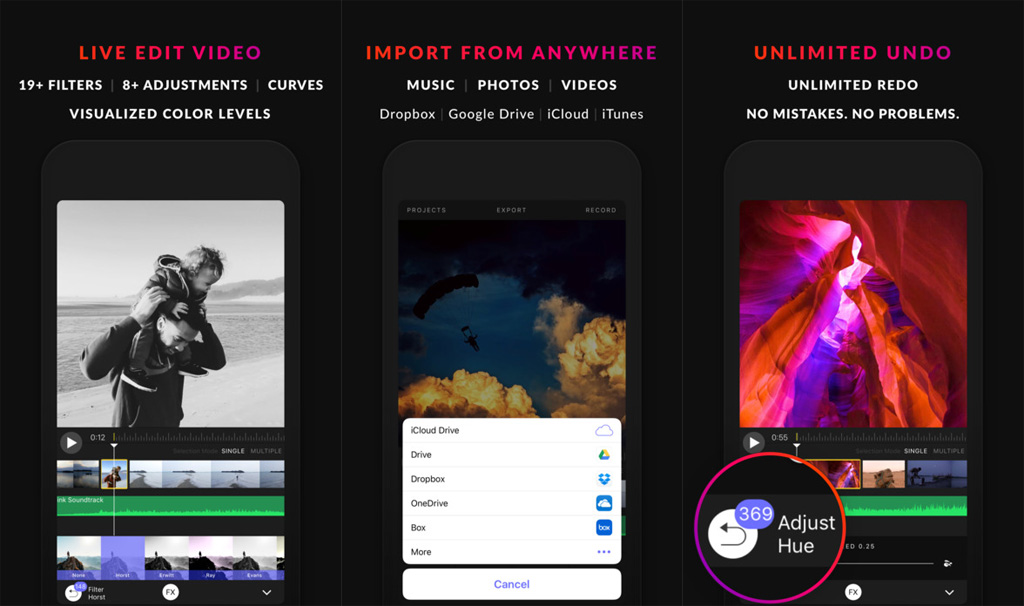The image size is (1024, 606).
Task: Tap the Box icon in the import list
Action: [x=603, y=527]
